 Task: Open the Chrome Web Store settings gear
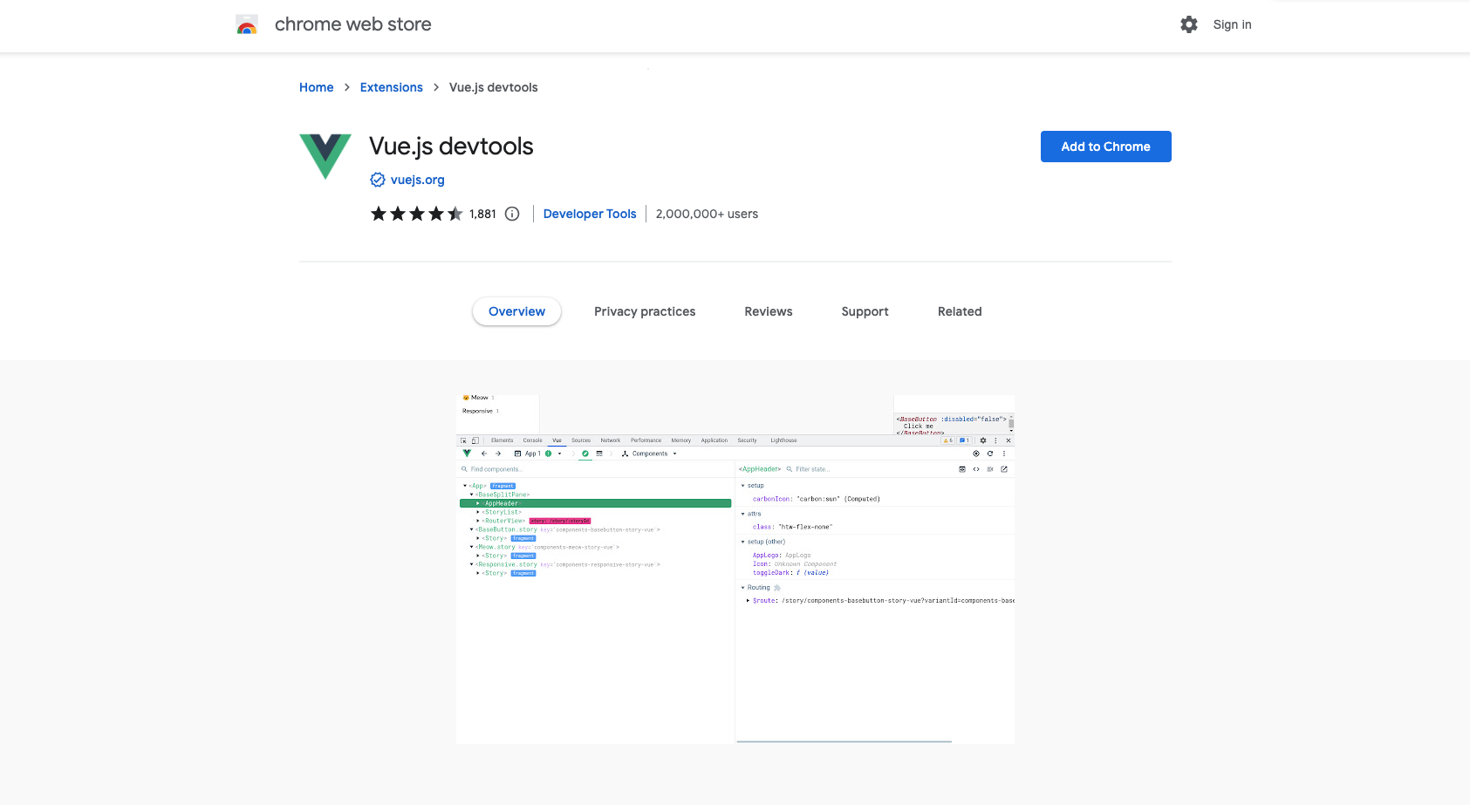tap(1188, 24)
